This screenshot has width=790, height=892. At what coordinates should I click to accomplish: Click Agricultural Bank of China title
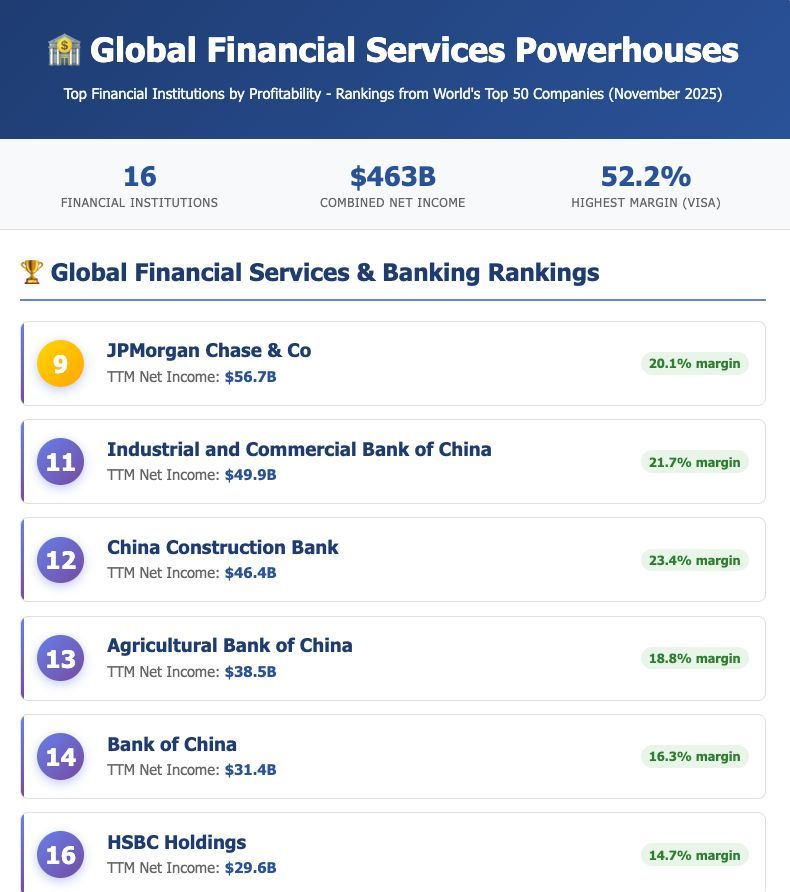tap(230, 645)
